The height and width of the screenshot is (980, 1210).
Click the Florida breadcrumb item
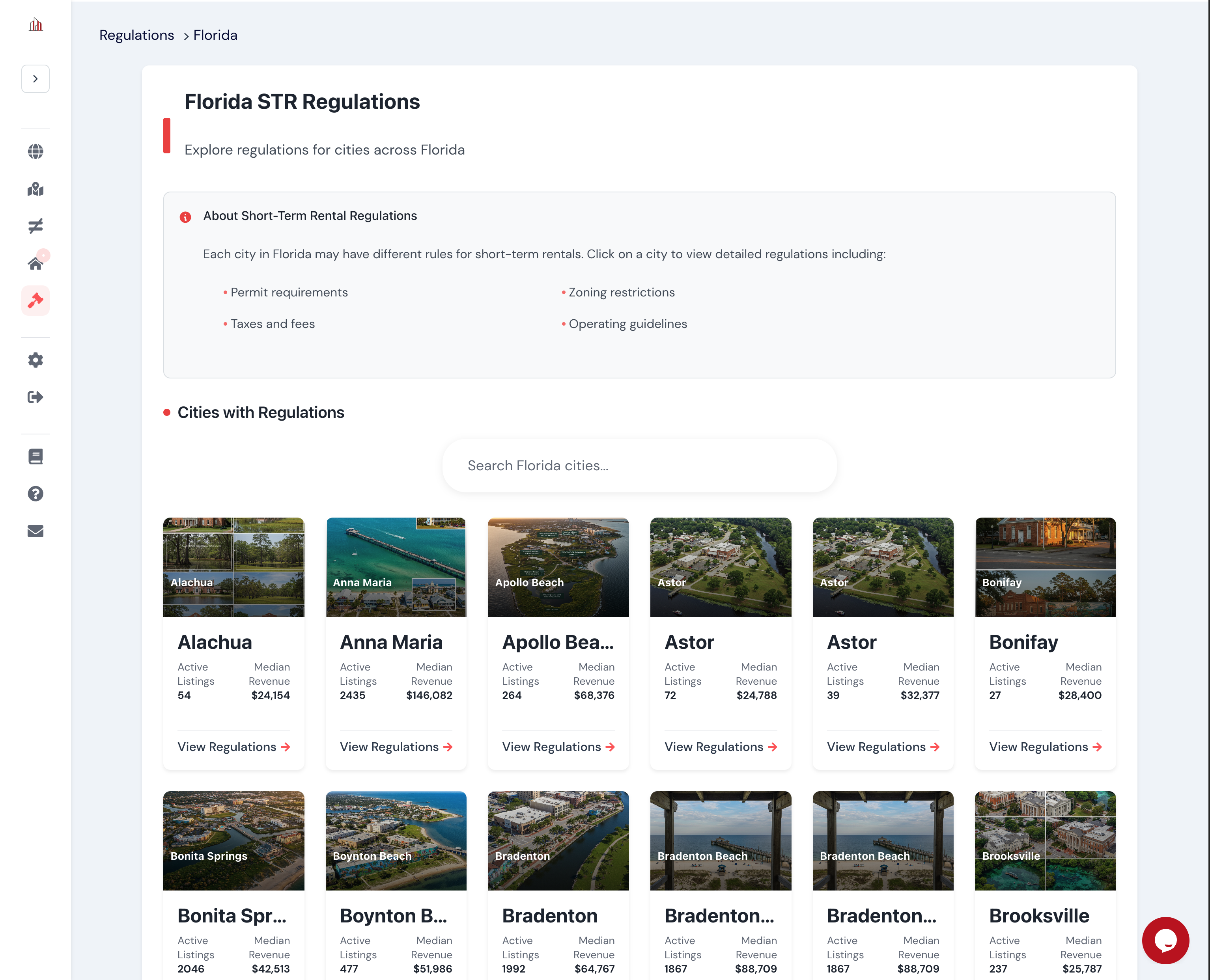[215, 35]
